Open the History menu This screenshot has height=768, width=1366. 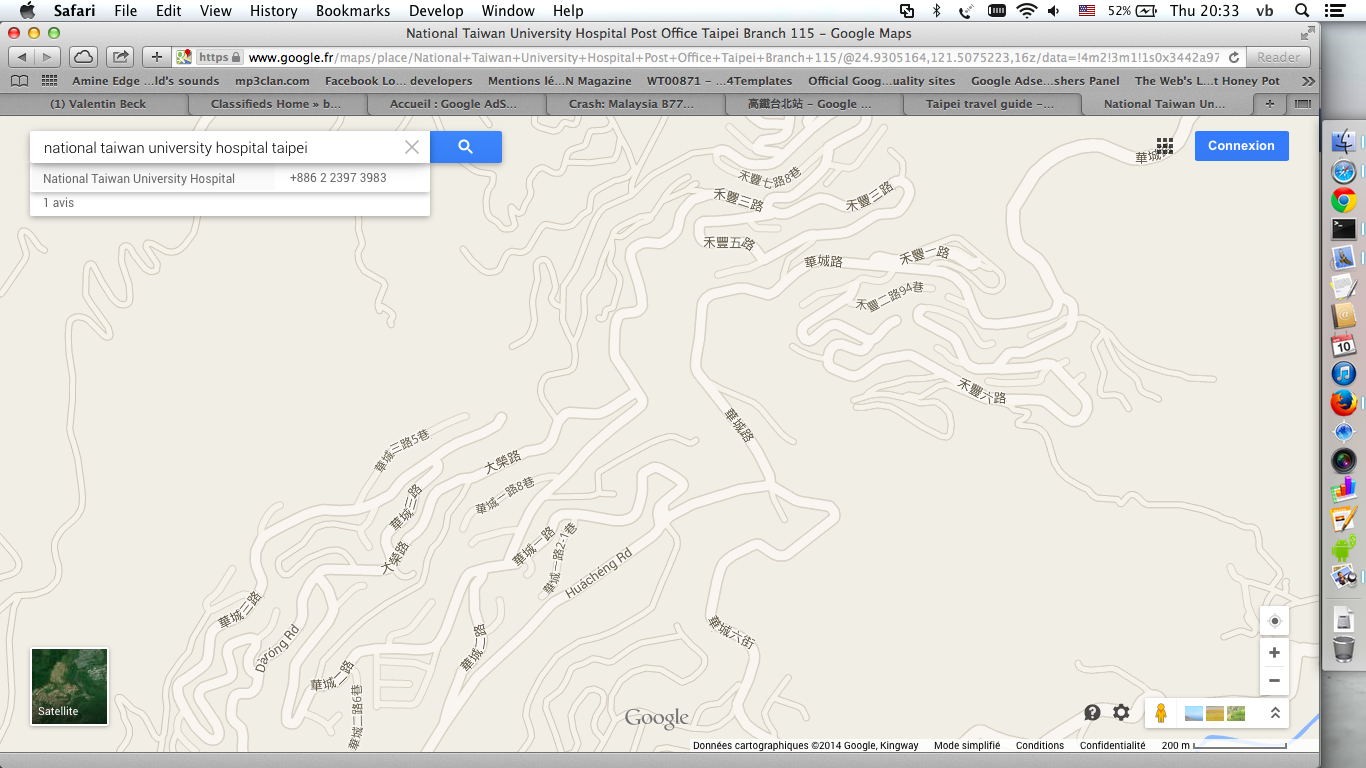click(273, 11)
